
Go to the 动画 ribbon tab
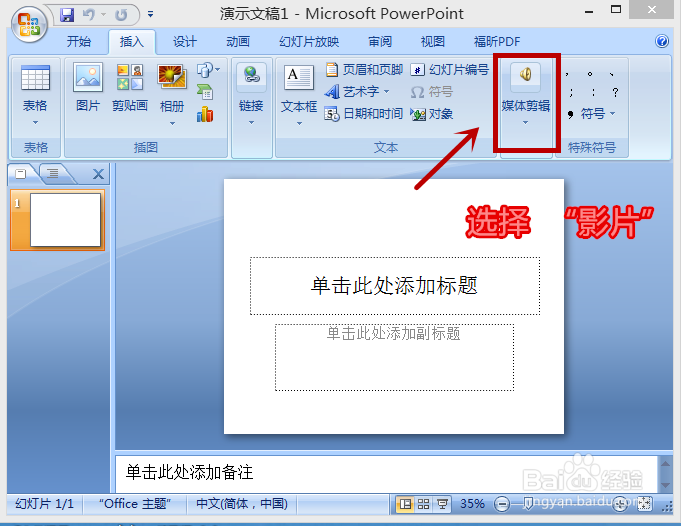(238, 42)
